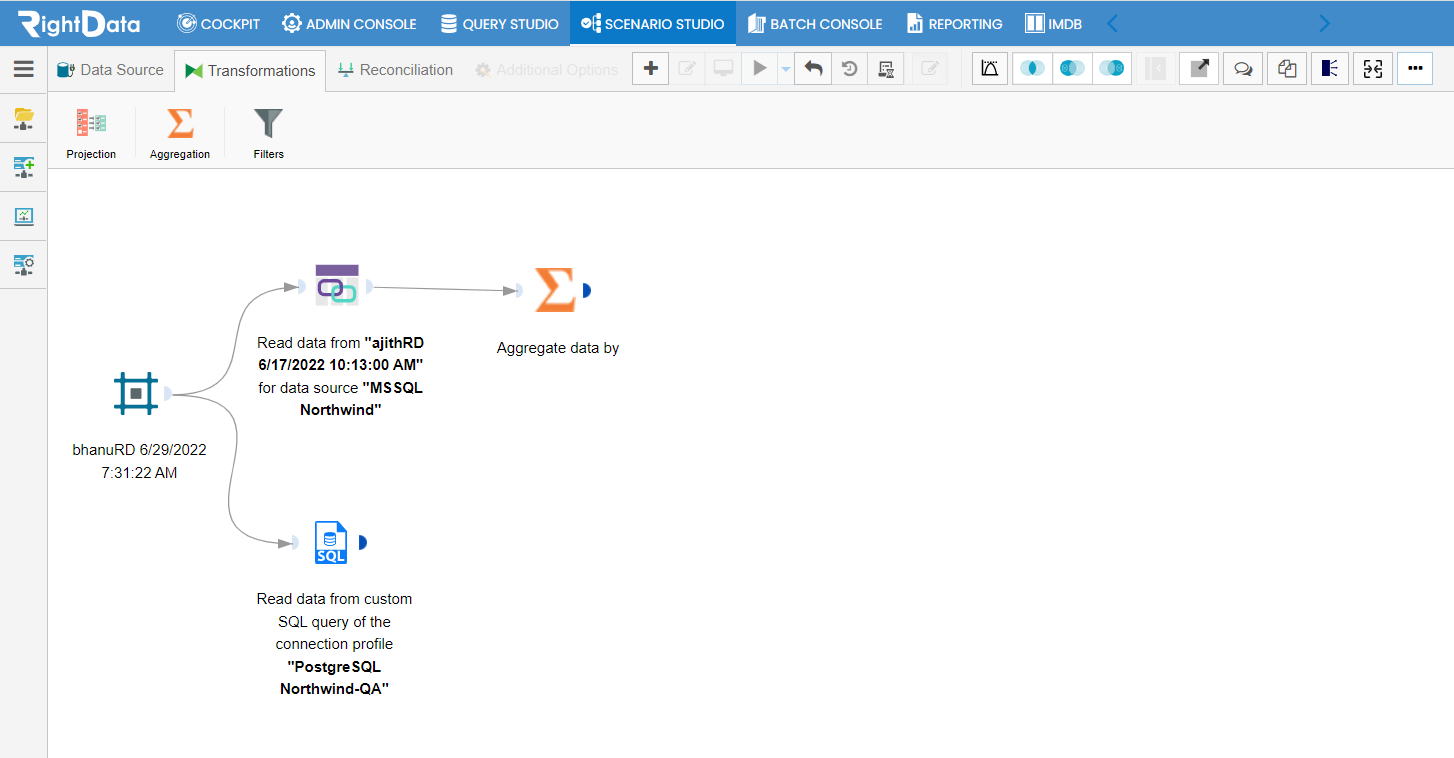Open the hamburger menu in the left sidebar

tap(23, 69)
